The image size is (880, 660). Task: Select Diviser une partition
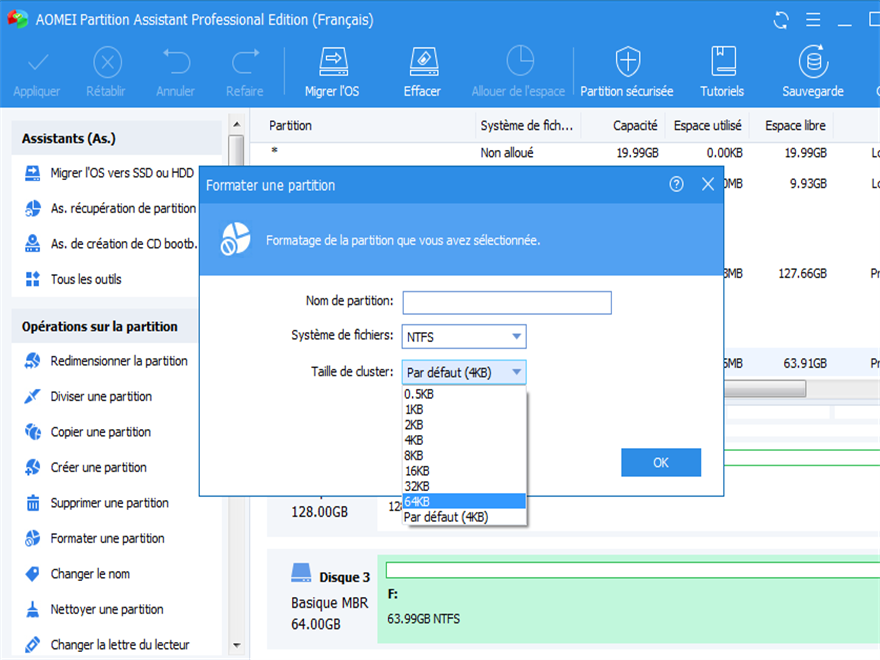(x=88, y=396)
